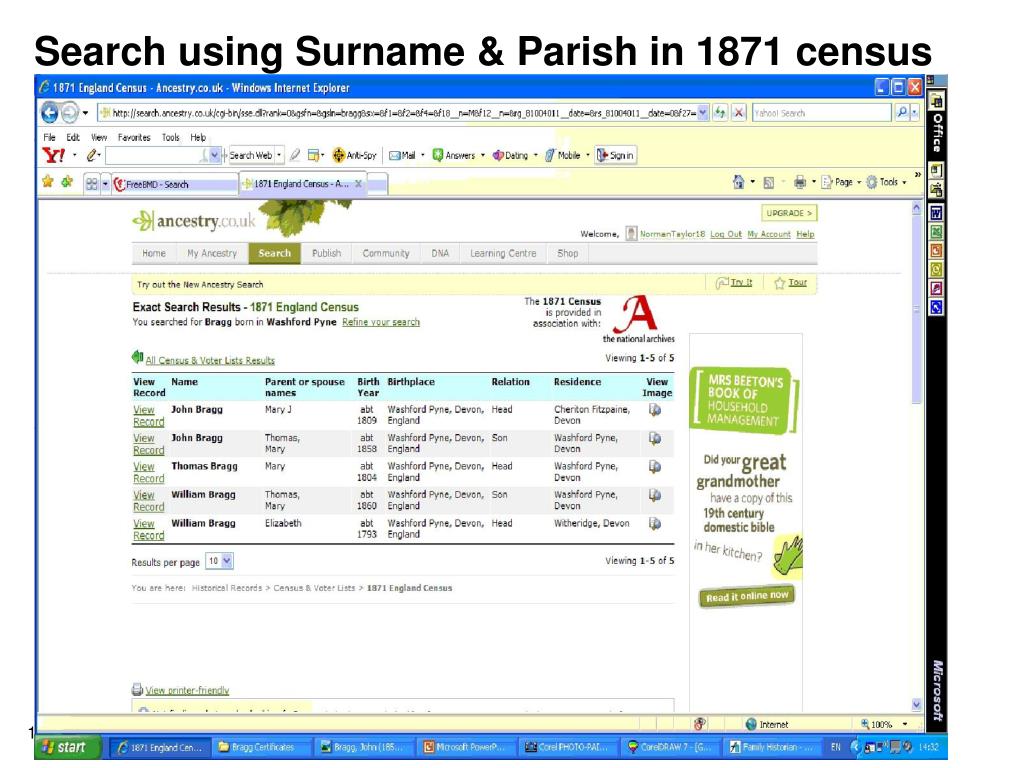This screenshot has width=1024, height=768.
Task: Click the browser Forward arrow button
Action: point(69,112)
